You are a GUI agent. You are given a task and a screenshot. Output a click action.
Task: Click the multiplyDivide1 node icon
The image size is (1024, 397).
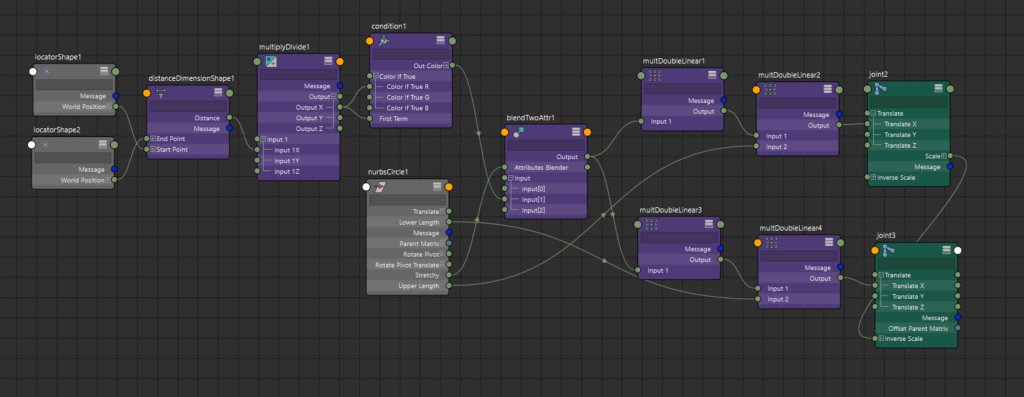tap(271, 61)
